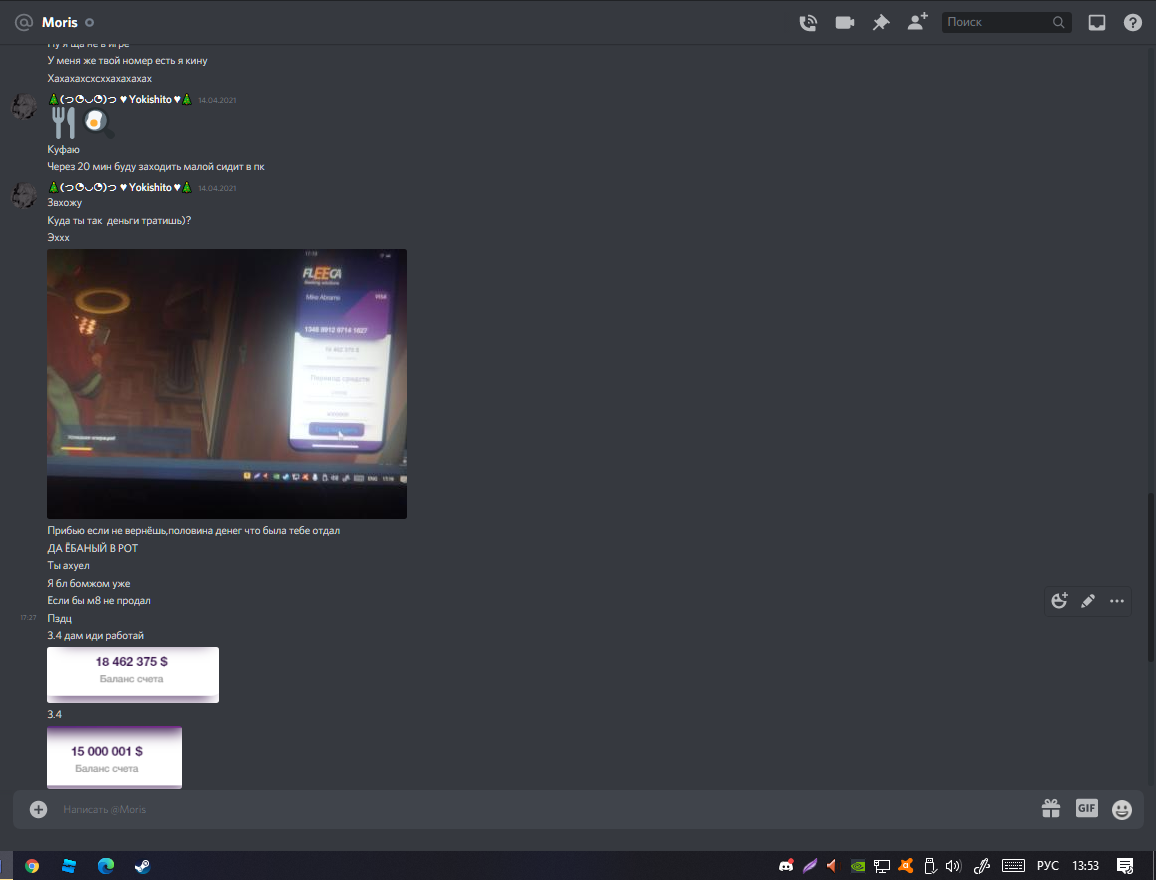
Task: Open pinned messages
Action: 881,22
